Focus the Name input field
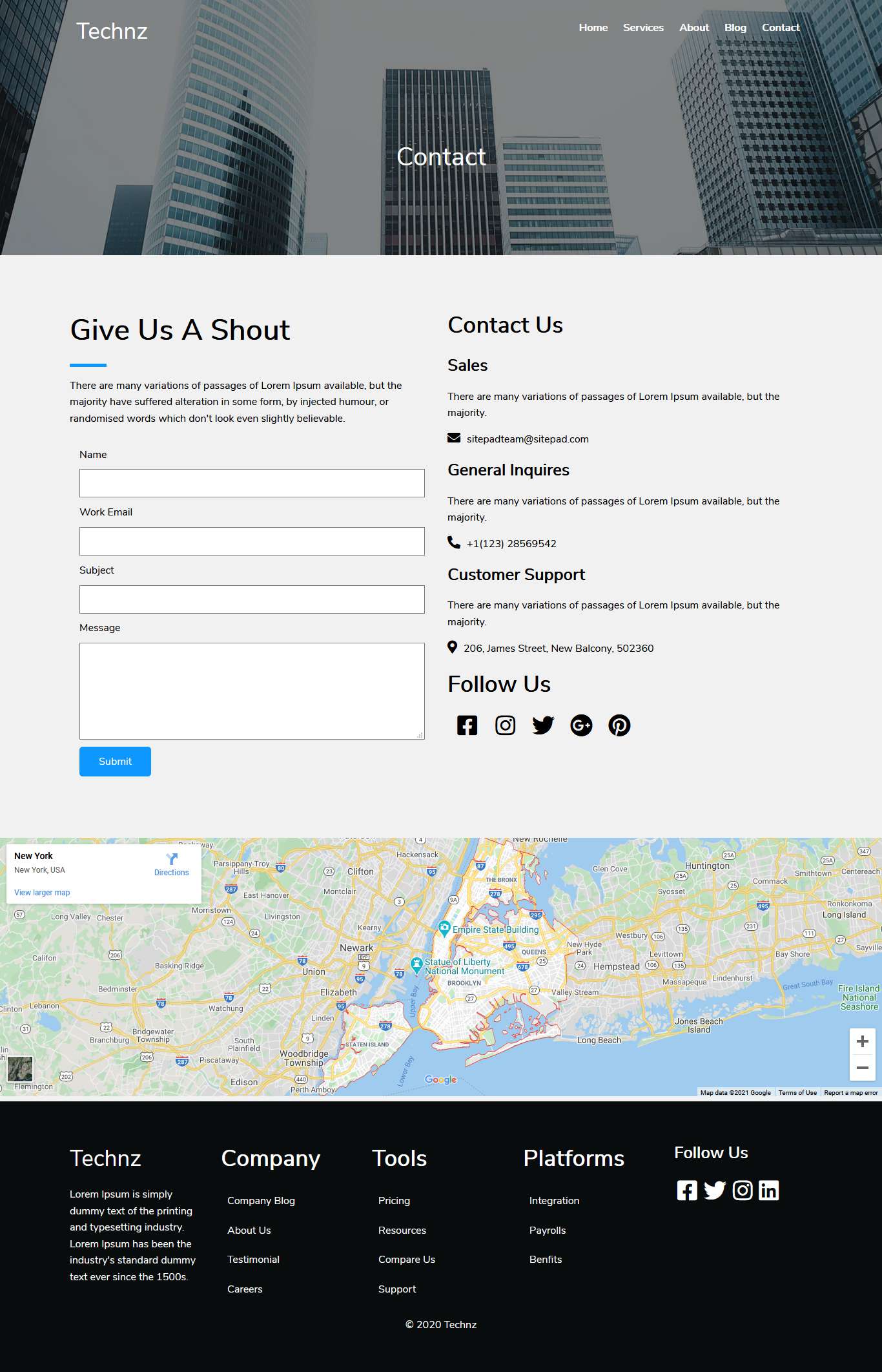Viewport: 882px width, 1372px height. click(252, 483)
